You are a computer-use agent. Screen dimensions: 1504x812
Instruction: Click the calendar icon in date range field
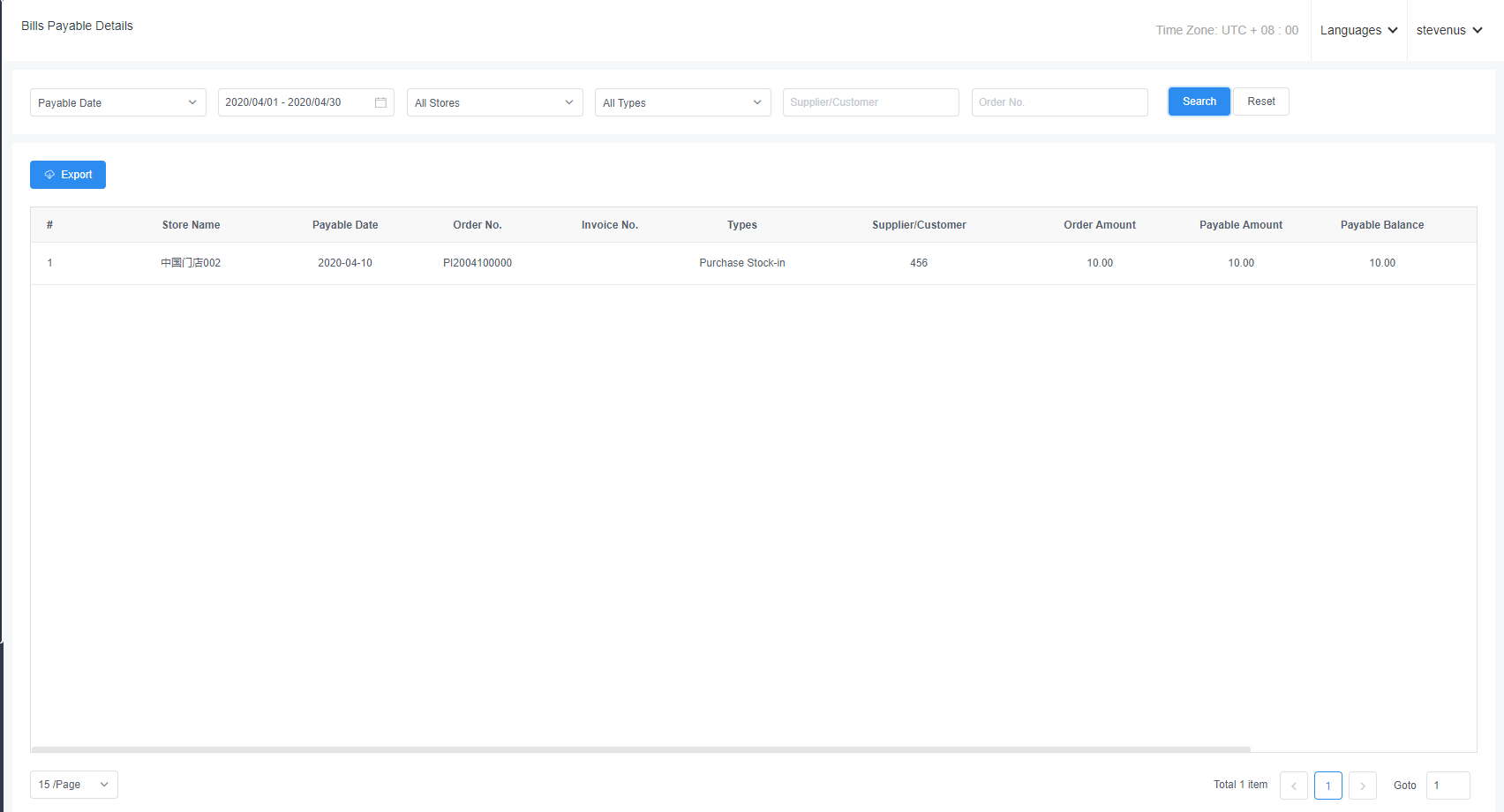(x=380, y=102)
